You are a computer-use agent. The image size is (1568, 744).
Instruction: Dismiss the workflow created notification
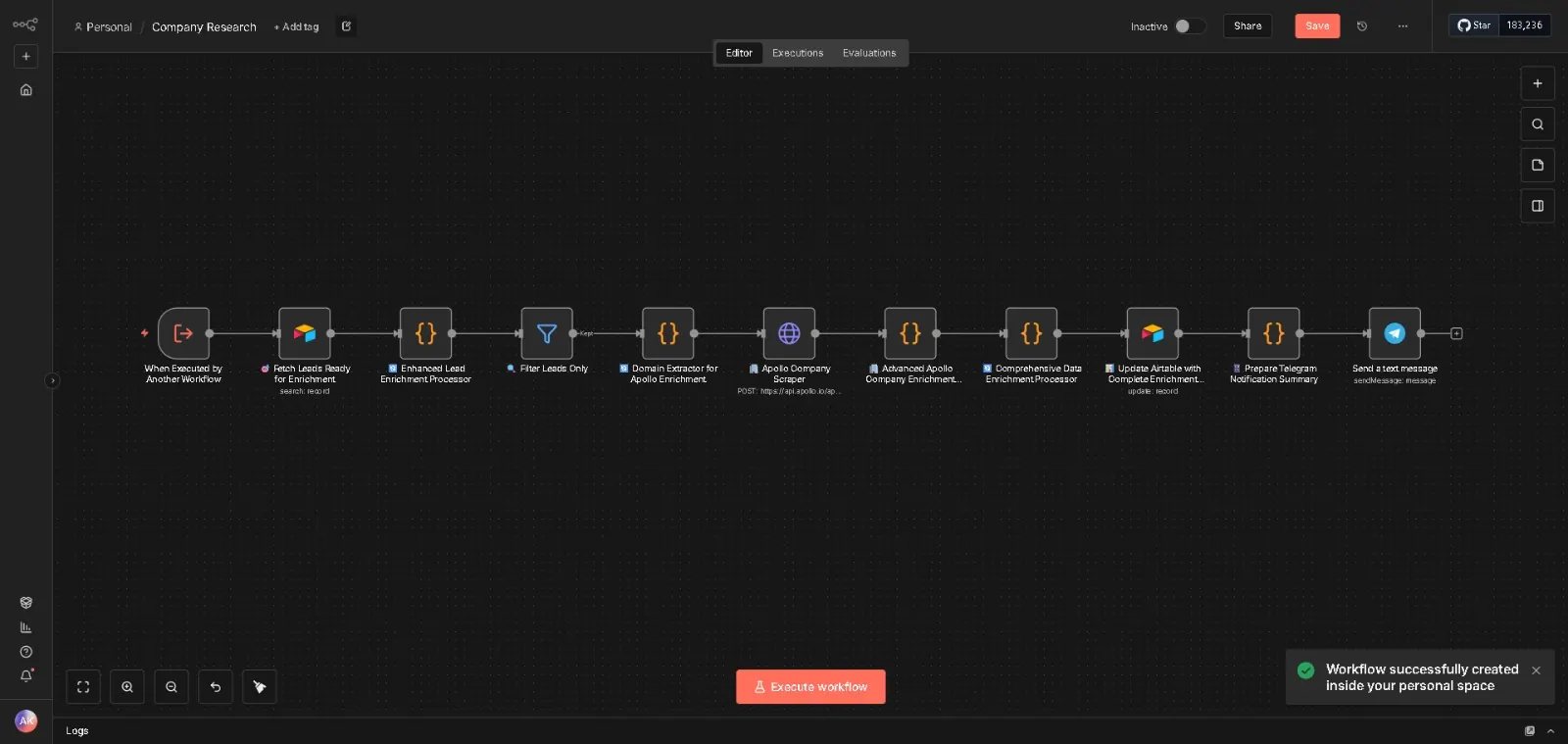click(x=1536, y=670)
